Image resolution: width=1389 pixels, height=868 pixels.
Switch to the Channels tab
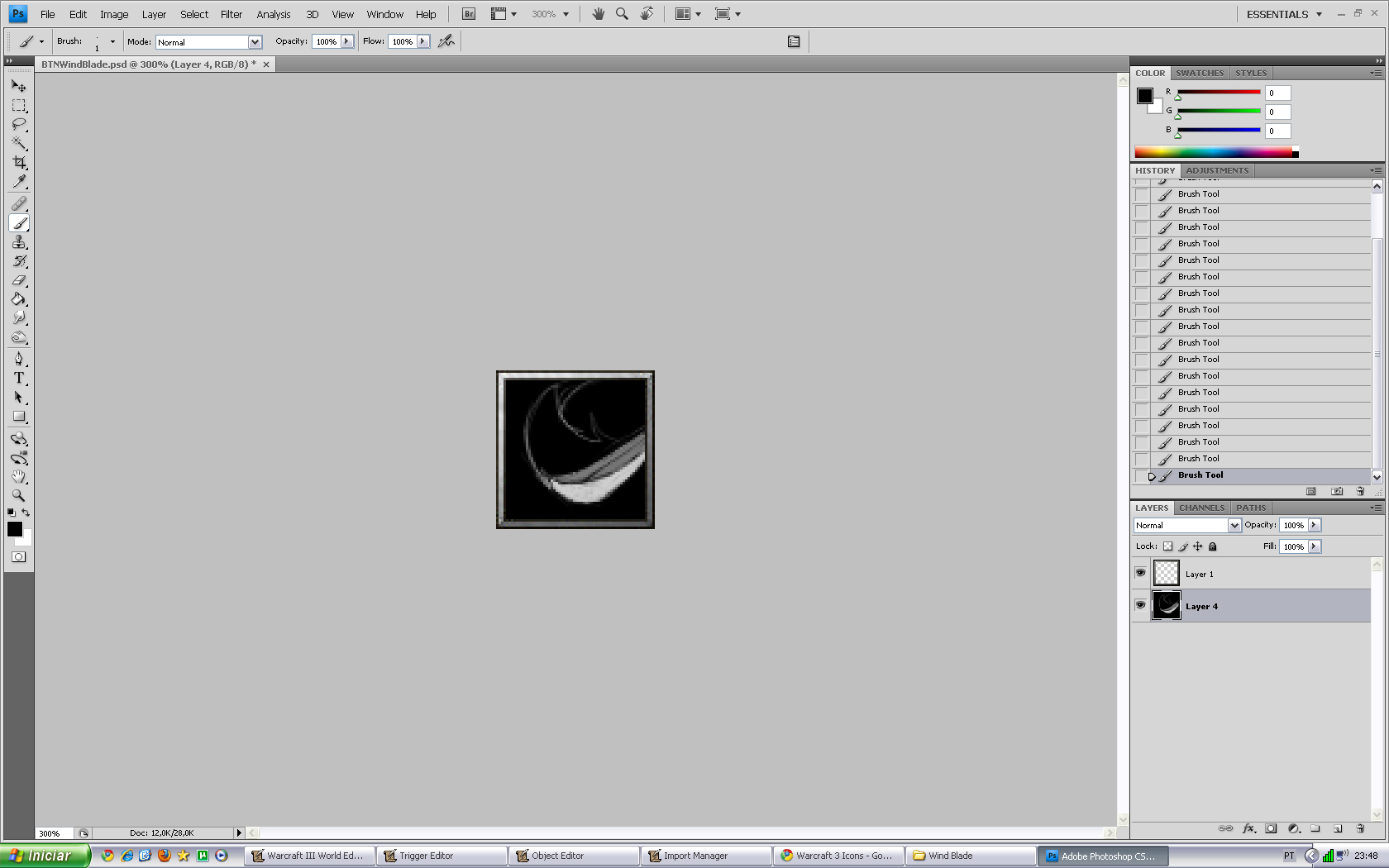[1201, 508]
